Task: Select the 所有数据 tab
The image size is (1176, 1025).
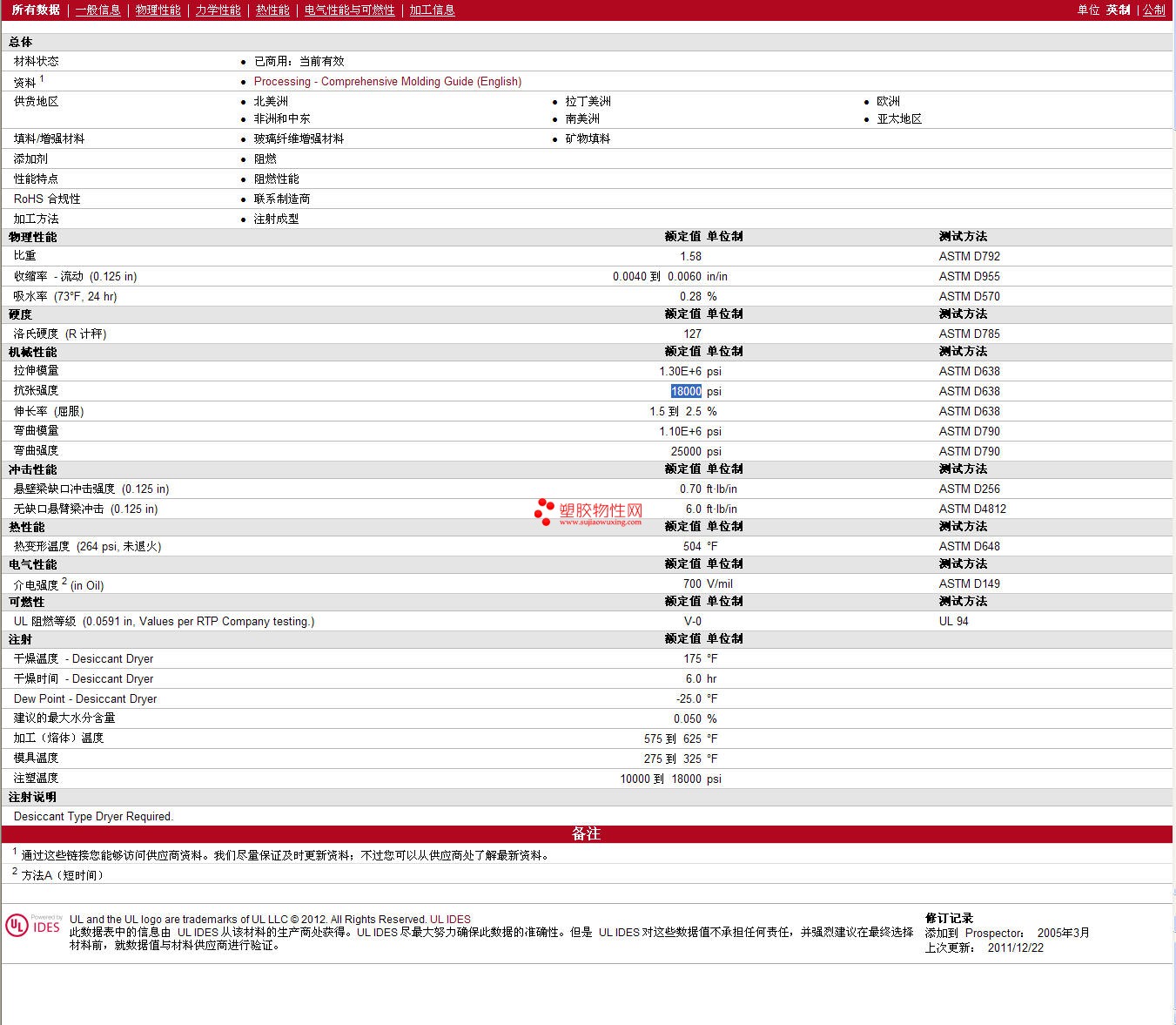Action: (36, 10)
